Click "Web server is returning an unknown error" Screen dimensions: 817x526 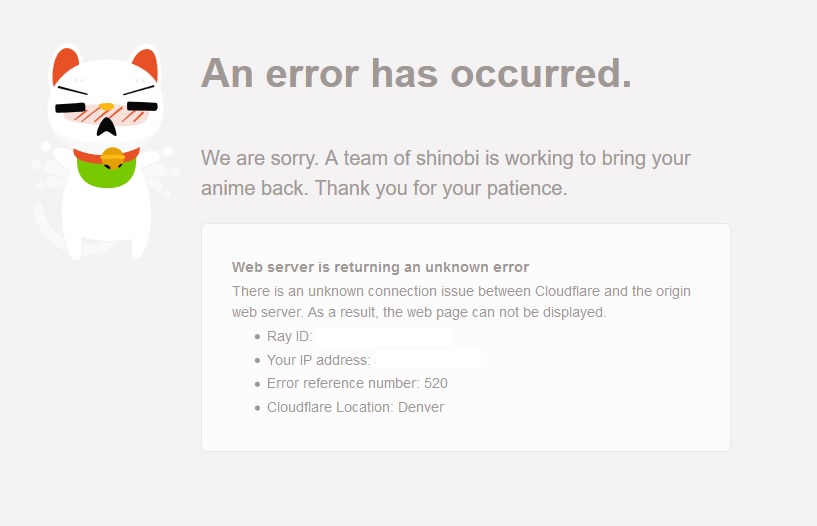coord(380,267)
